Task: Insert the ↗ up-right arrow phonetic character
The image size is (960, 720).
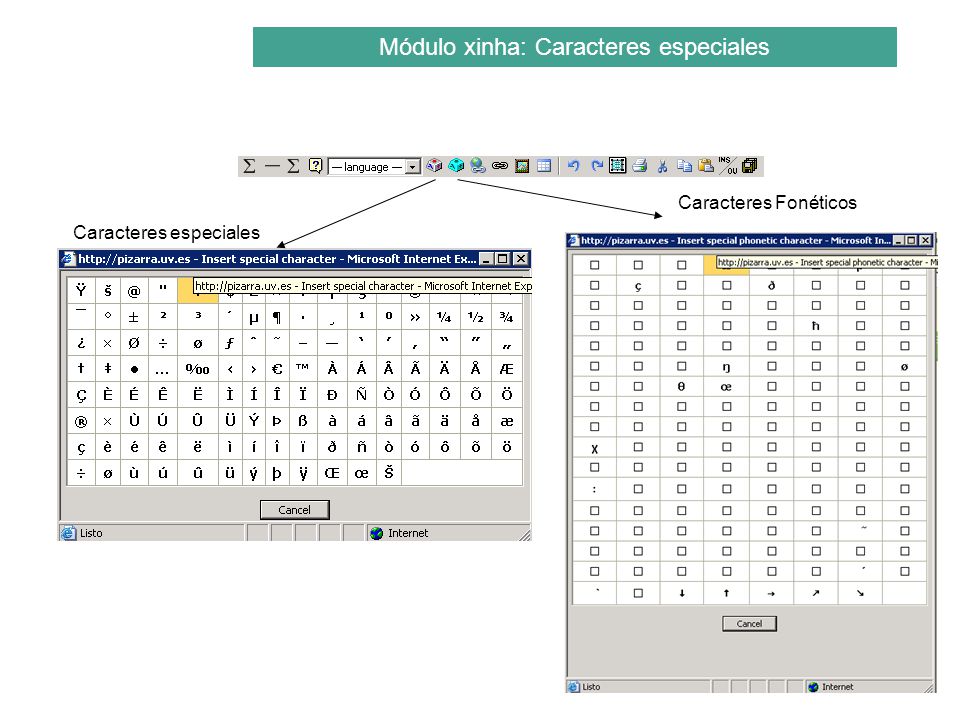Action: click(x=816, y=593)
